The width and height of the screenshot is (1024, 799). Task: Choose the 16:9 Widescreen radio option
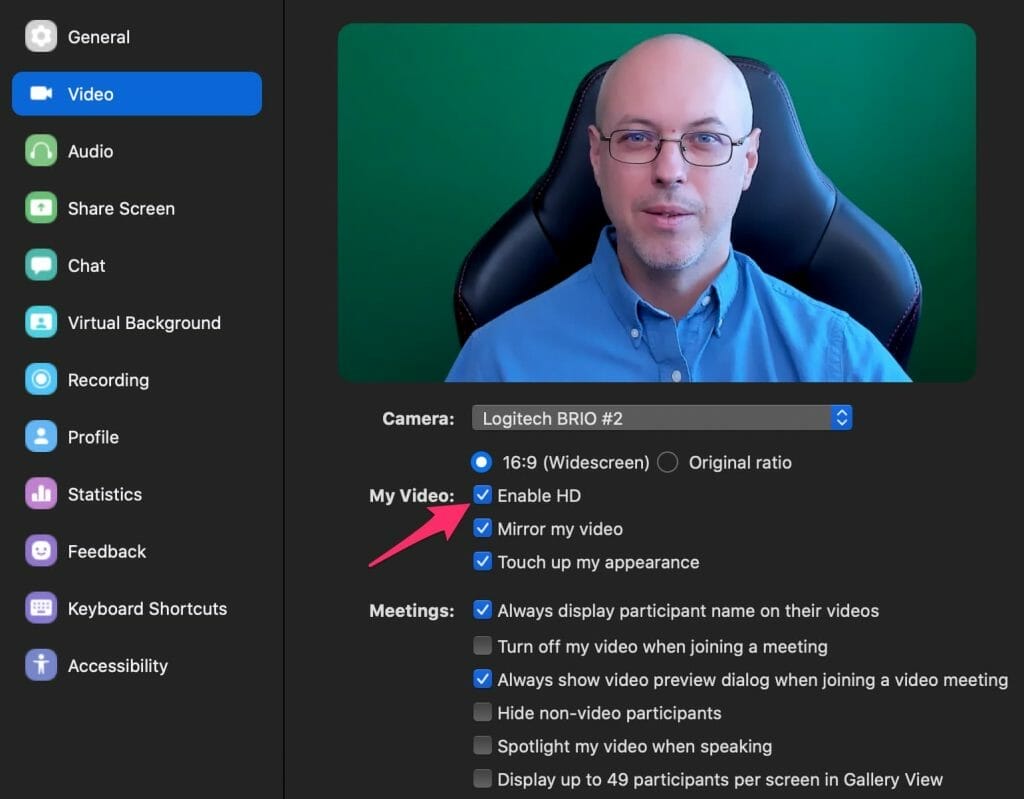[483, 462]
